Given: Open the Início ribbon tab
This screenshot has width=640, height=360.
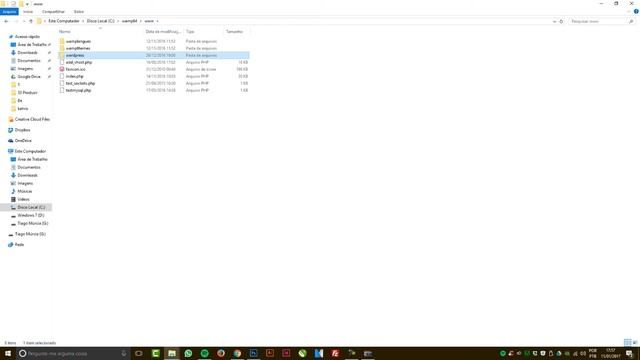Looking at the screenshot, I should (x=28, y=12).
